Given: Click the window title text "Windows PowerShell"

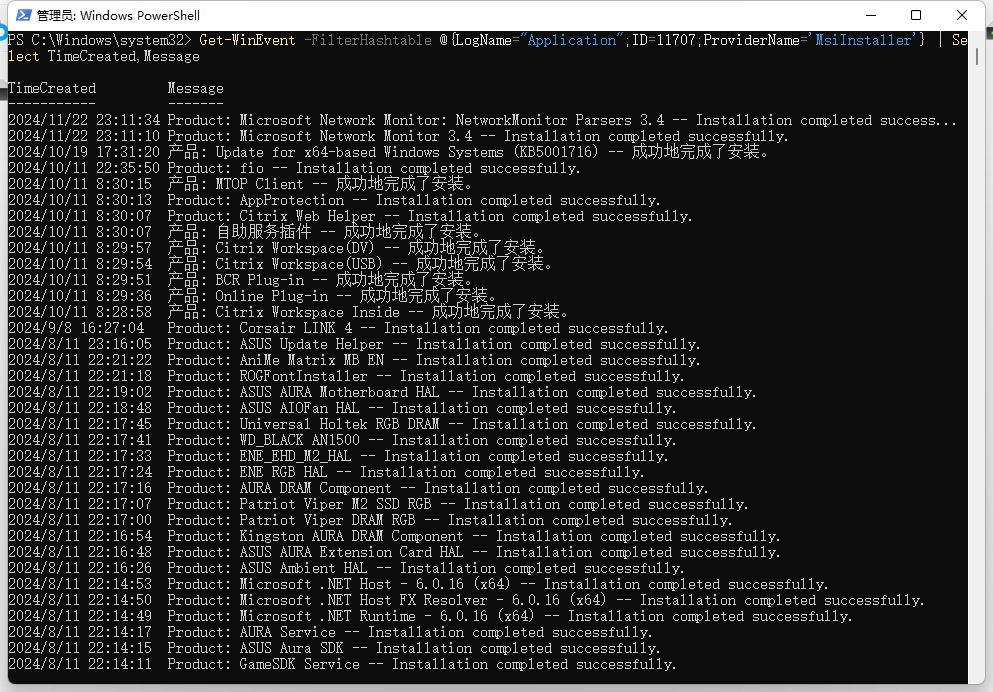Looking at the screenshot, I should click(138, 16).
